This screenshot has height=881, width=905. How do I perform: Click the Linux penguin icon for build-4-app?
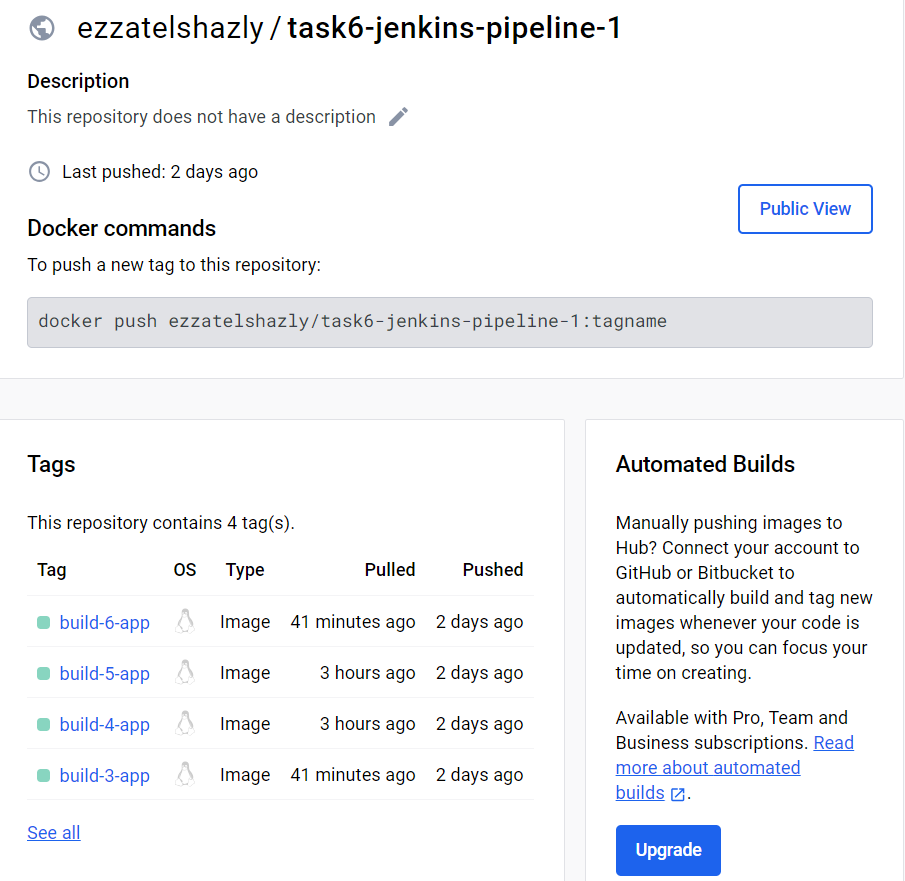click(185, 724)
